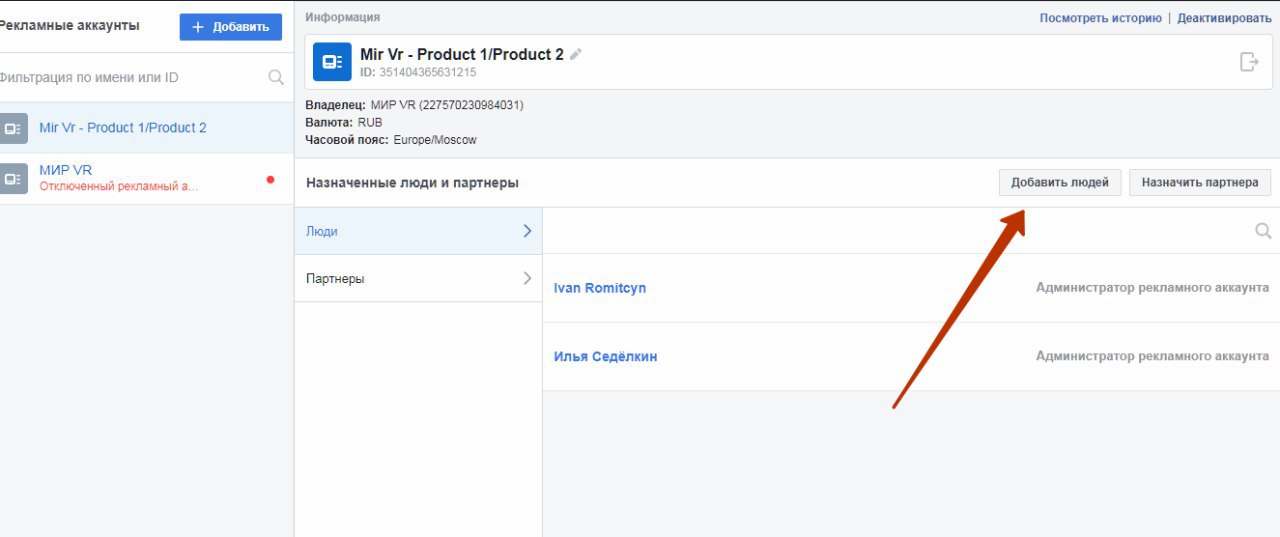Expand the Партнеры section chevron
Screen dimensions: 1280x537
[528, 279]
